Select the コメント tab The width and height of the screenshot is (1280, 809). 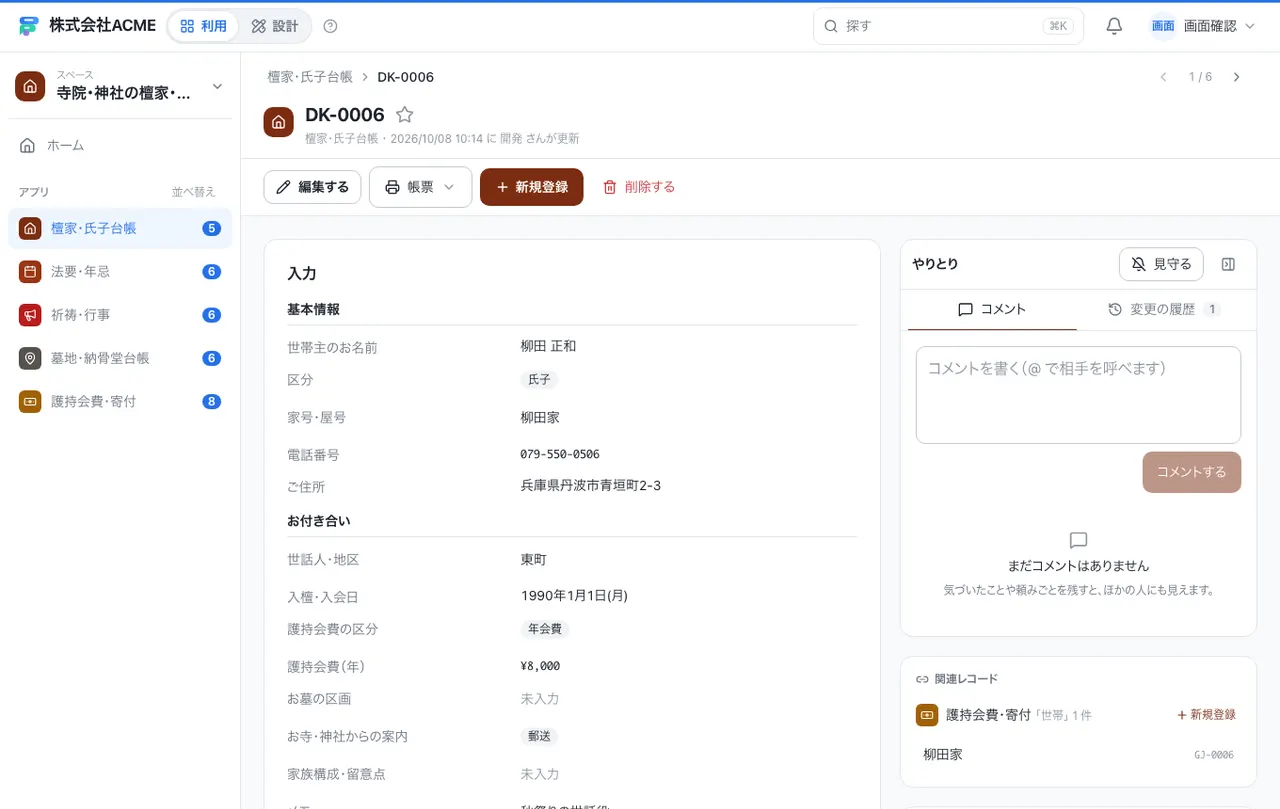click(992, 310)
